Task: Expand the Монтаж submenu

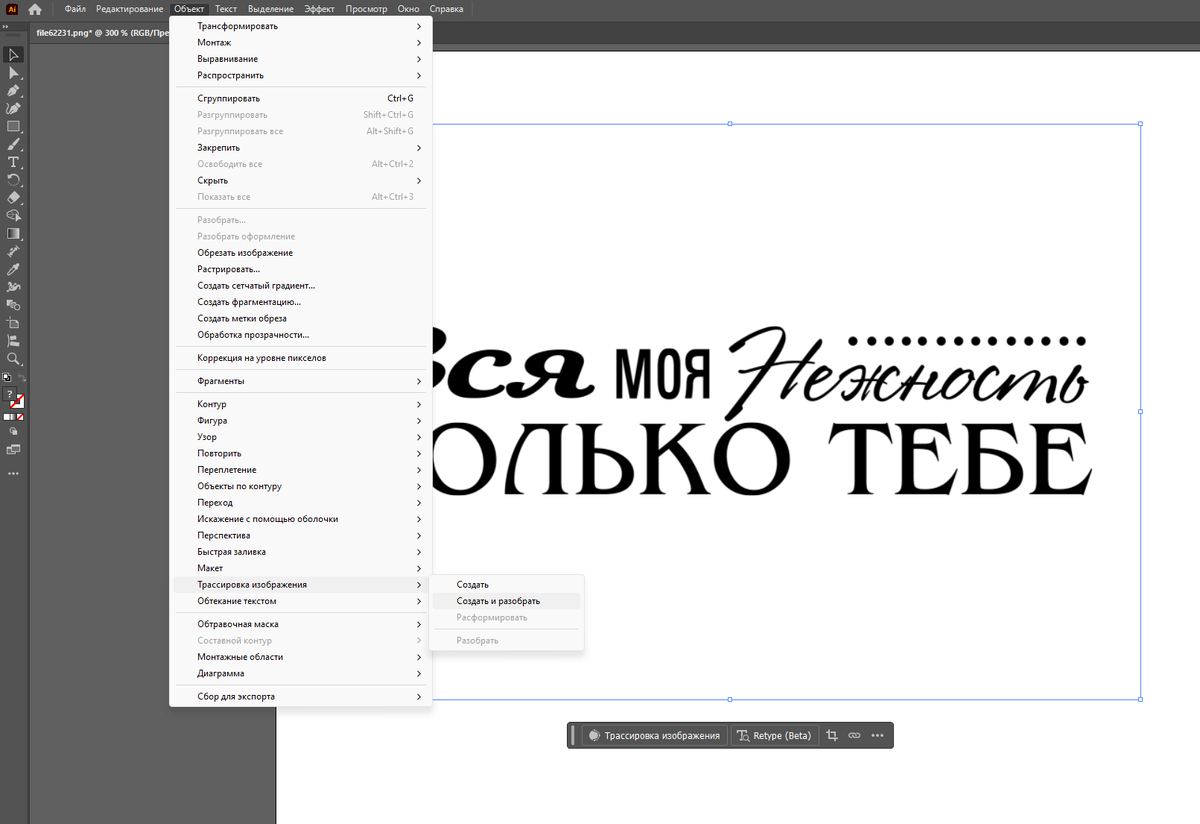Action: (x=301, y=43)
